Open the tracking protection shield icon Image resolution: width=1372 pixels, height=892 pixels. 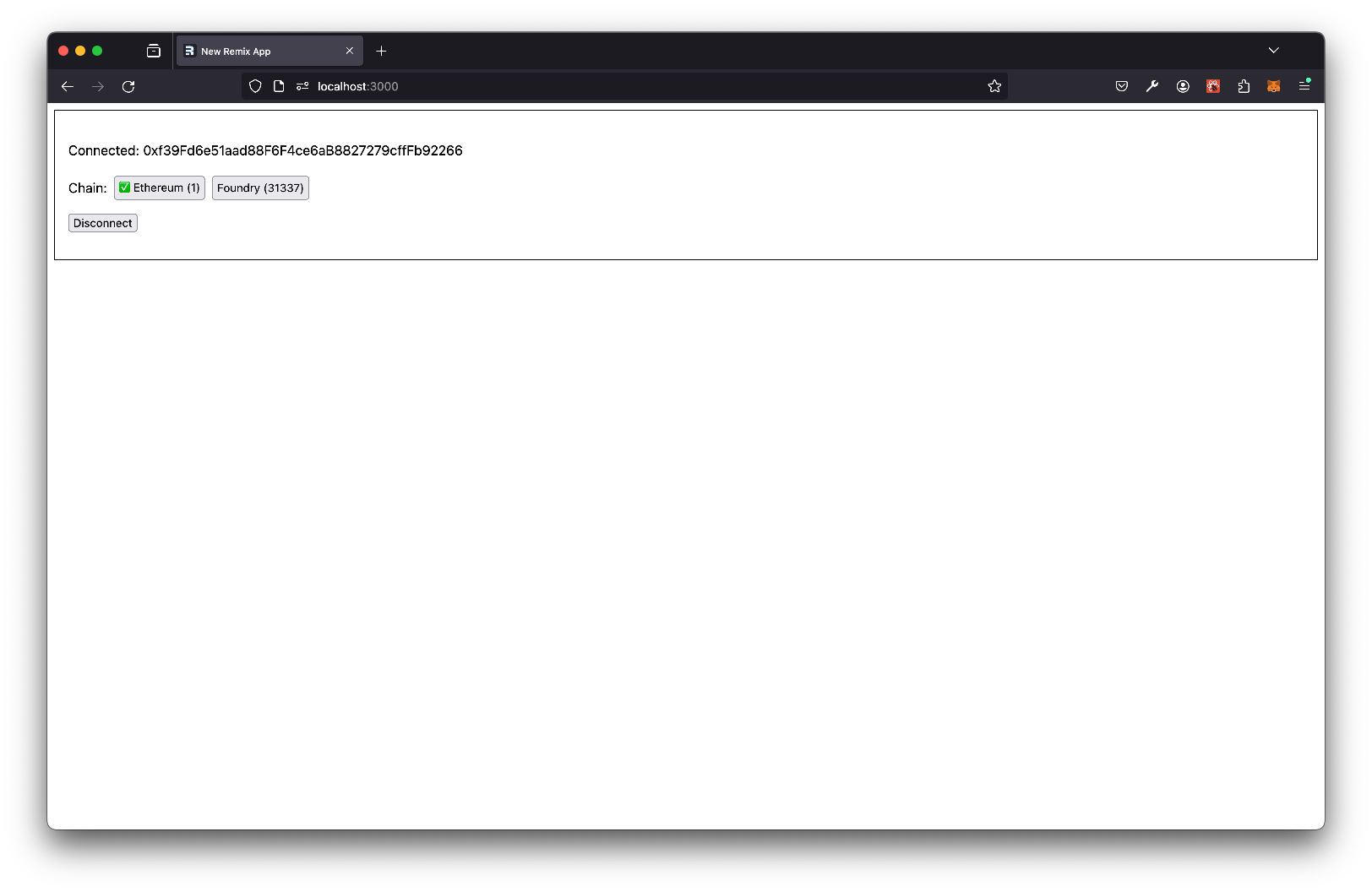tap(255, 86)
